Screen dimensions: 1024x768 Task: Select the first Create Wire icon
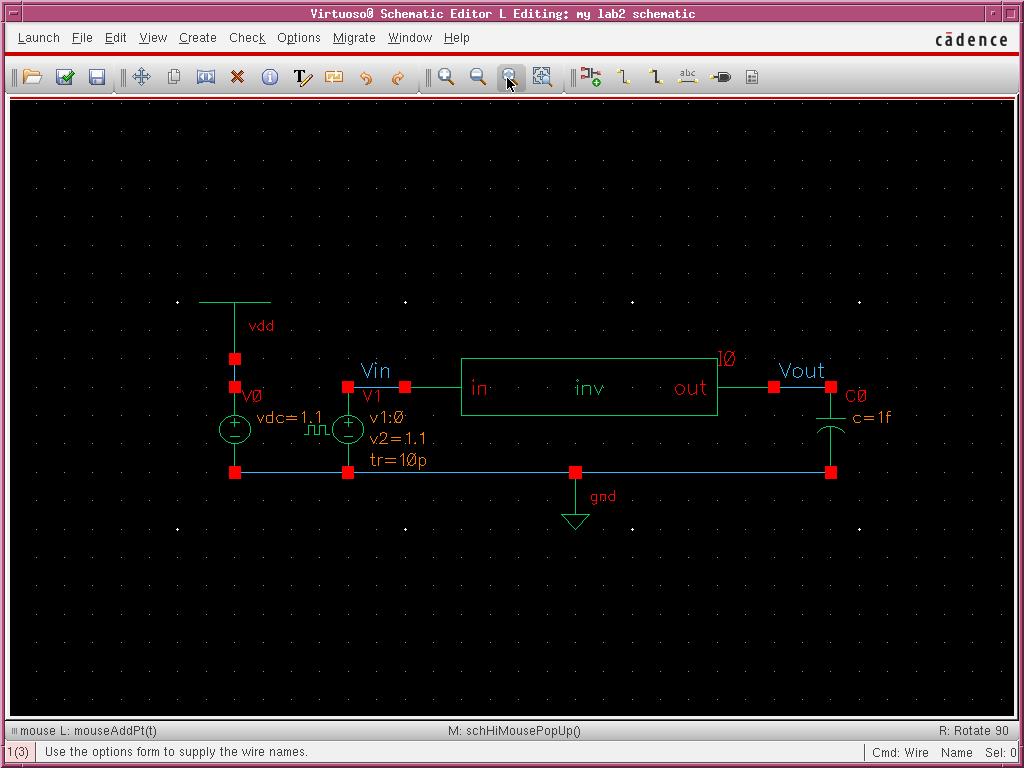click(624, 77)
